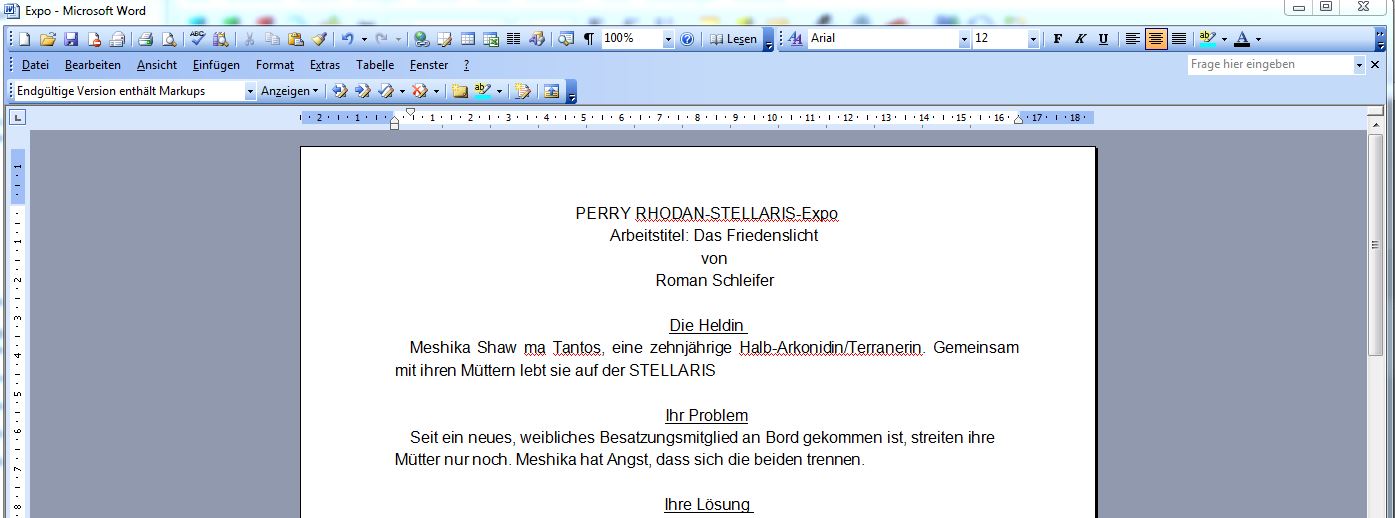1395x518 pixels.
Task: Toggle Track Changes on
Action: pos(523,91)
